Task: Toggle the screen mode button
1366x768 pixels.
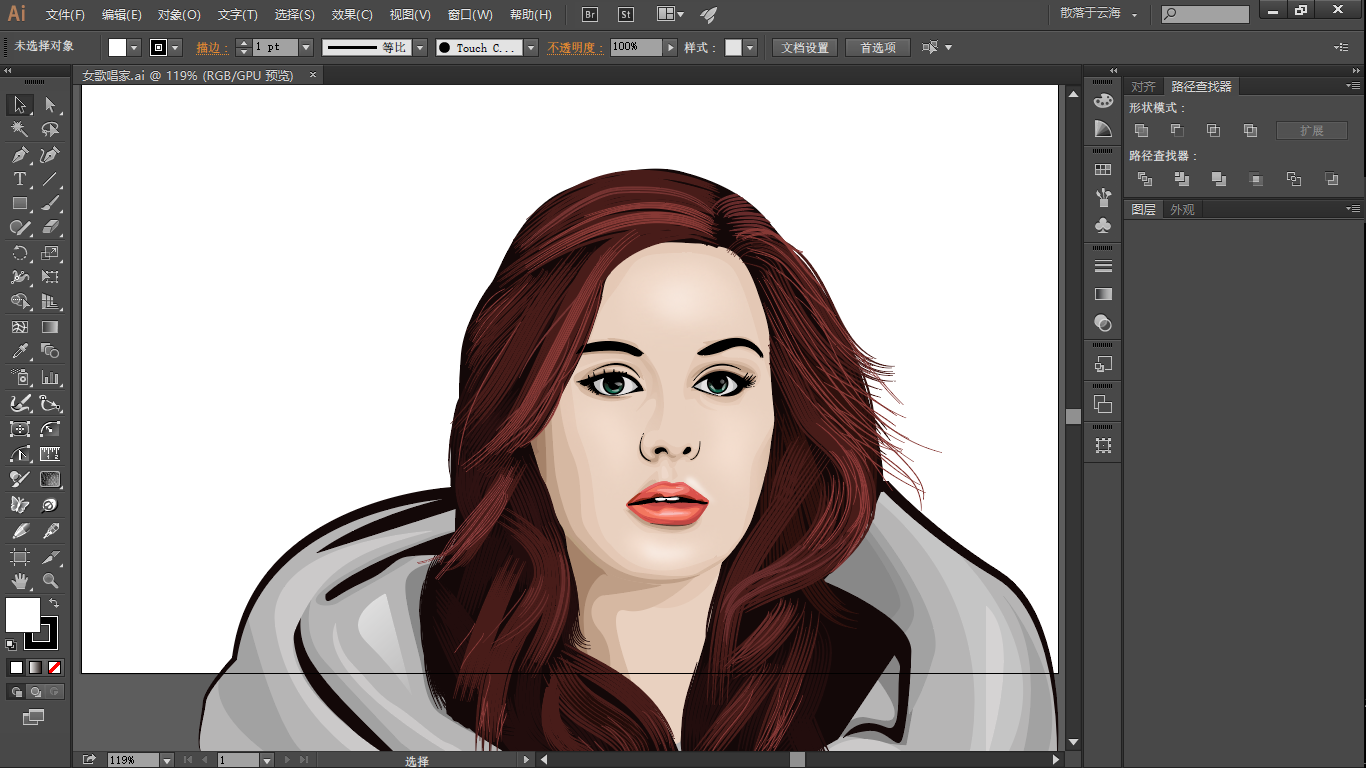Action: click(x=34, y=717)
